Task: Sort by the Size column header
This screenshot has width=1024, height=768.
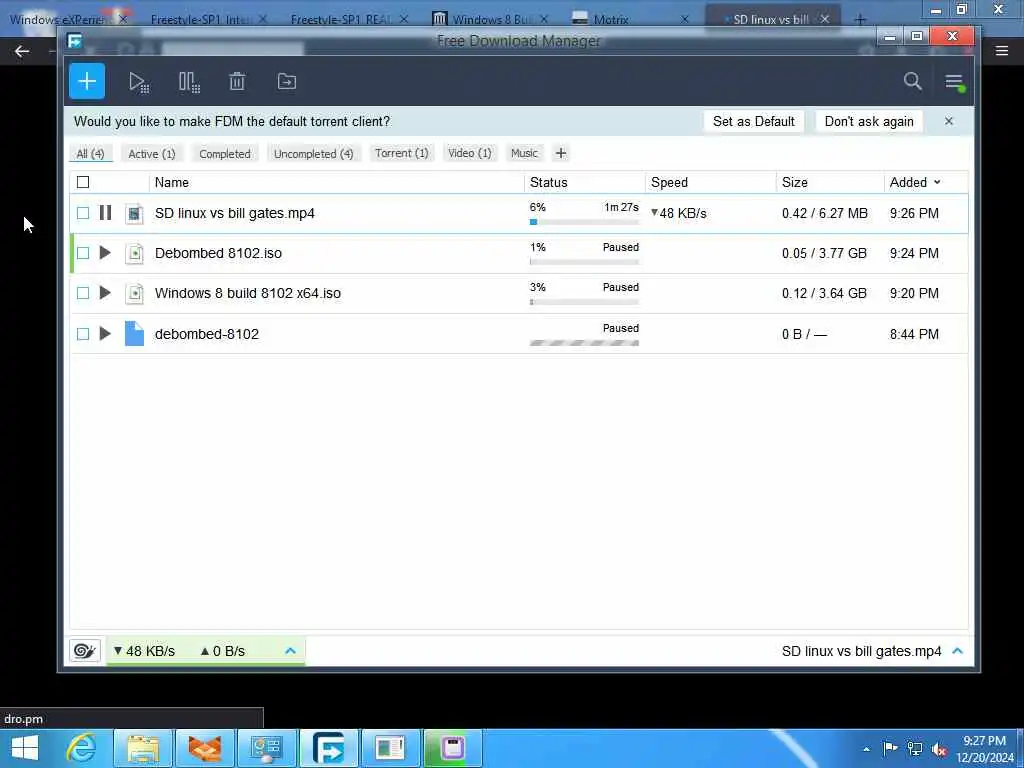Action: (x=829, y=182)
